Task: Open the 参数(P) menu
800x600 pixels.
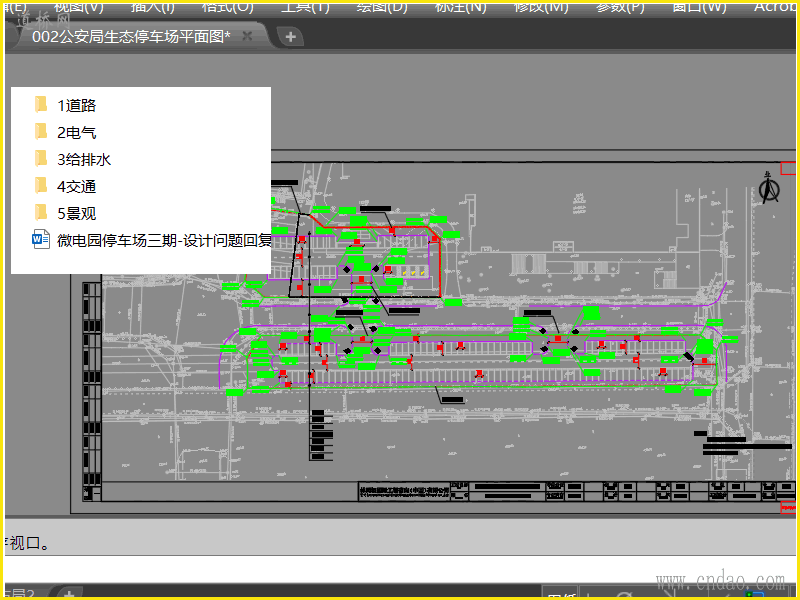Action: 620,7
